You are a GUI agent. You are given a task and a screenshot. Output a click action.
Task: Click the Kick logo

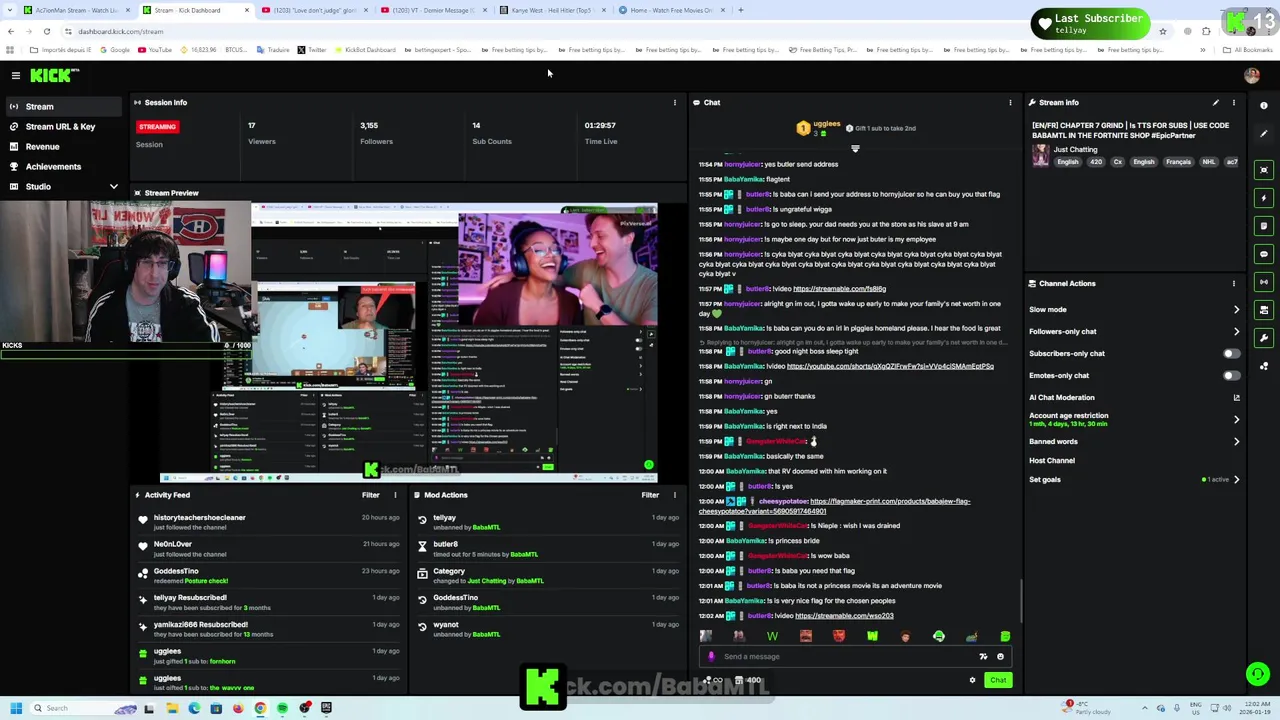click(54, 75)
